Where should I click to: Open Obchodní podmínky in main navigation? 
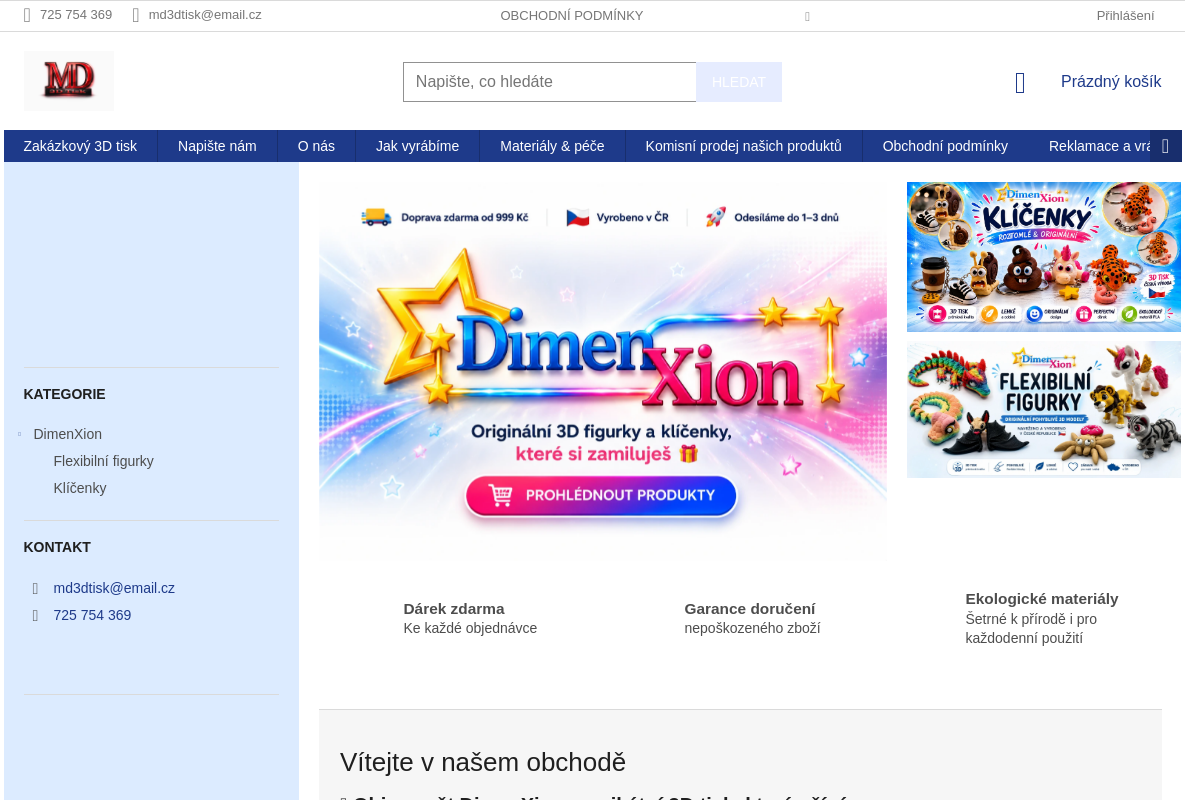click(x=945, y=146)
